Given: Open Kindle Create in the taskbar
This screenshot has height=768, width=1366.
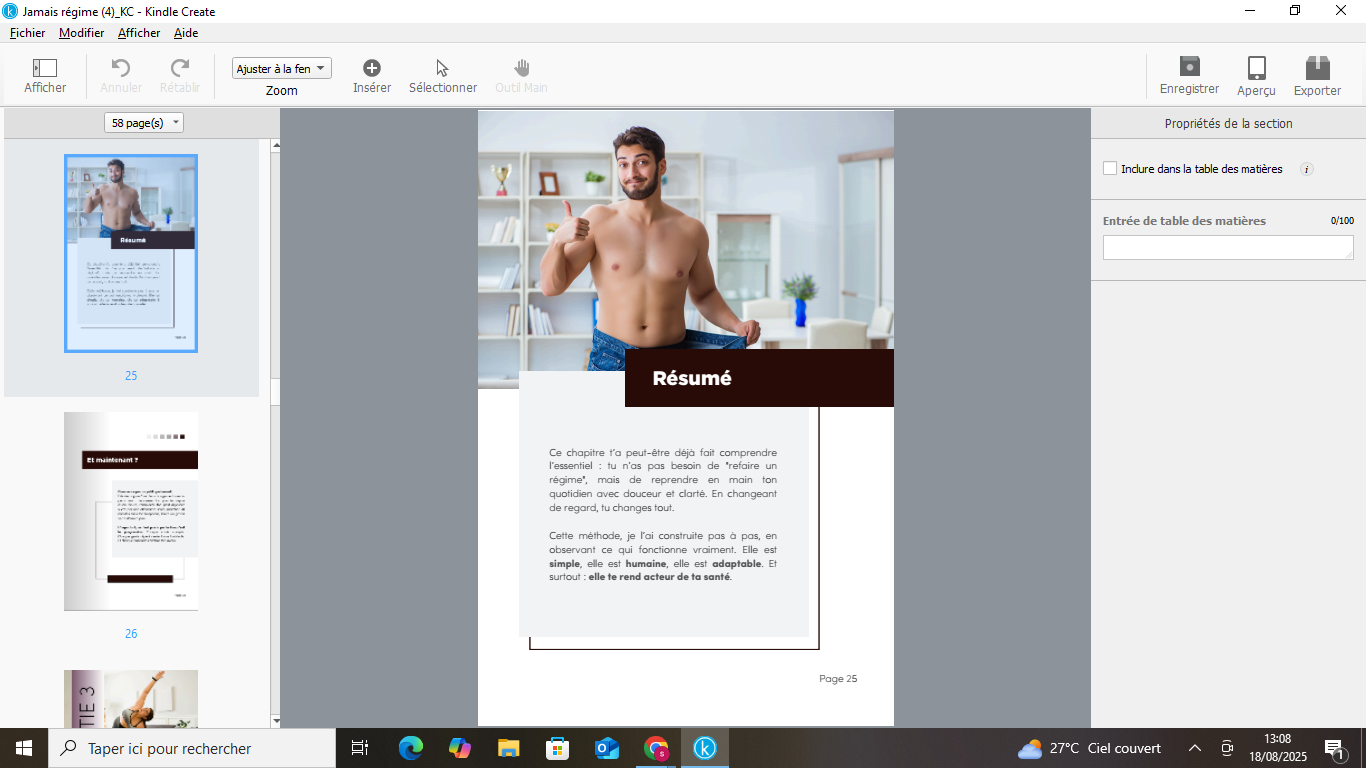Looking at the screenshot, I should tap(705, 748).
